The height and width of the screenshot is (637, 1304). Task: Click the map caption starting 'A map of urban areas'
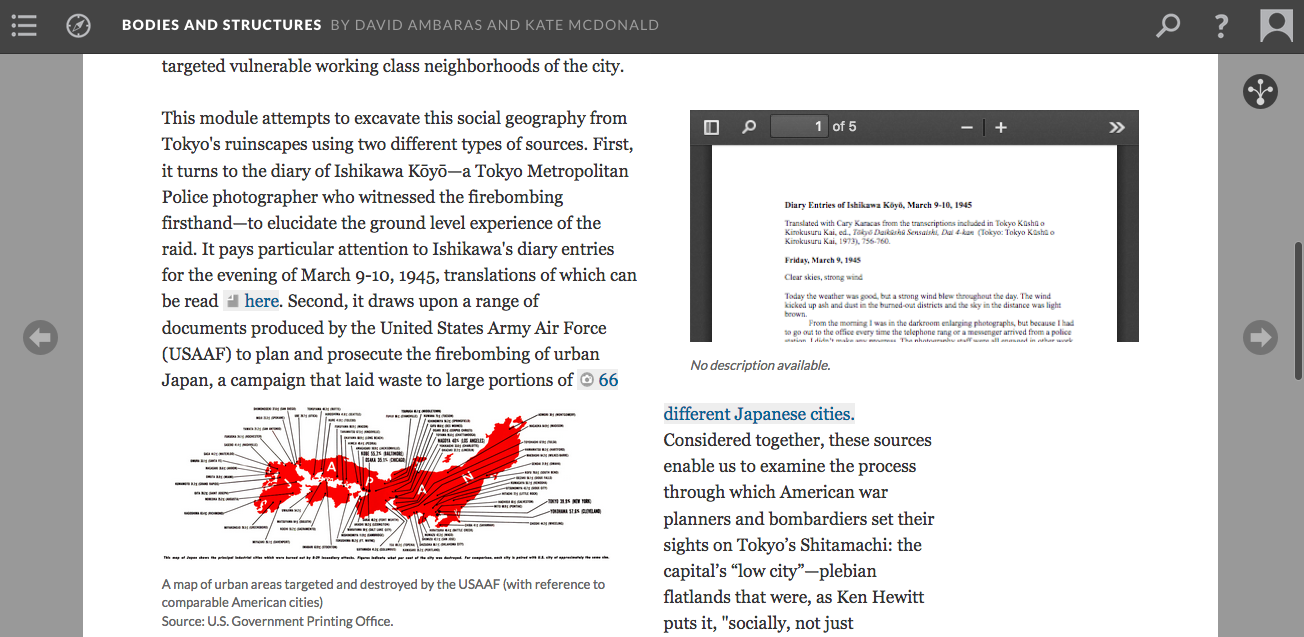point(383,593)
